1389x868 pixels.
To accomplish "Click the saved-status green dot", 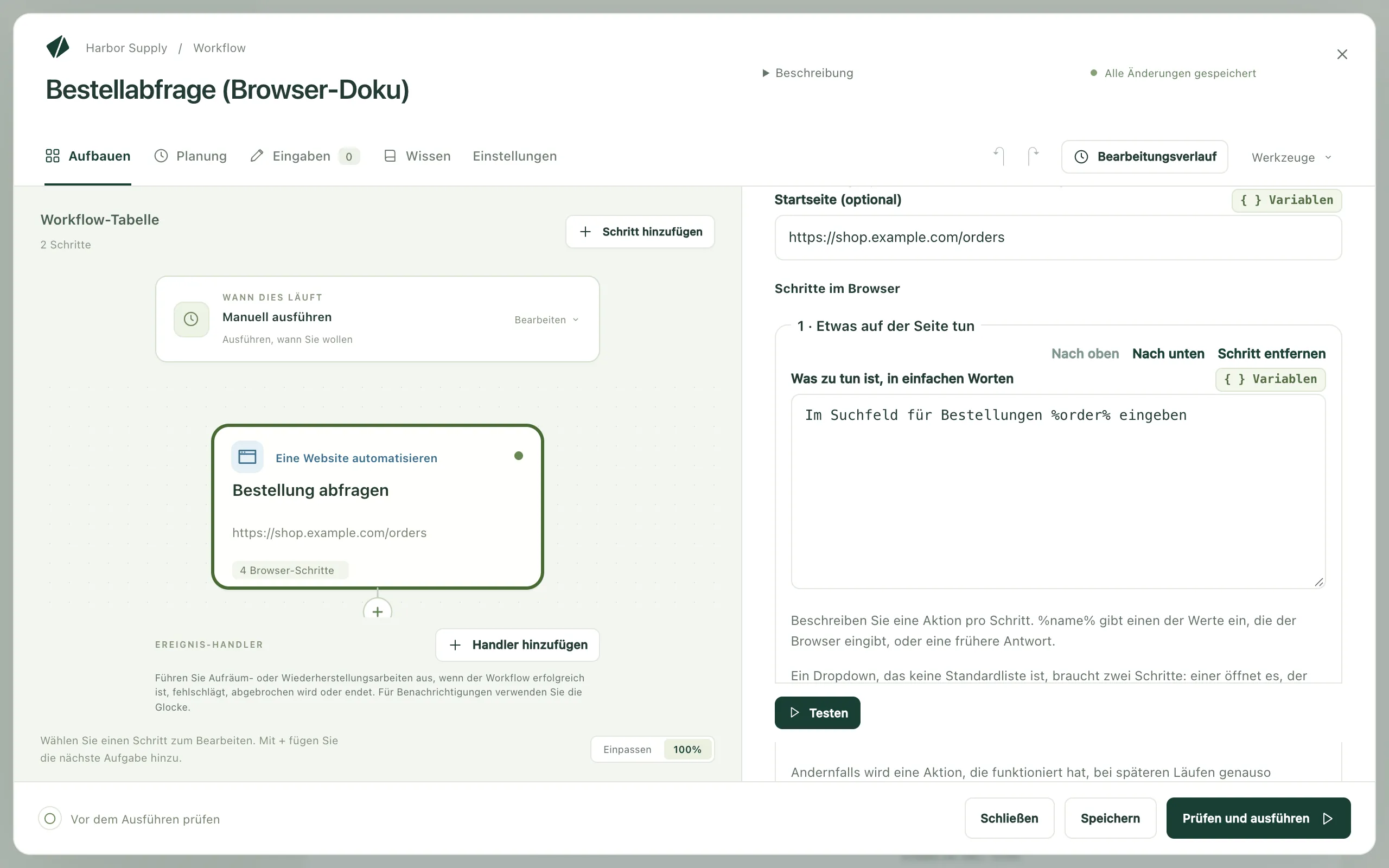I will (x=1094, y=73).
